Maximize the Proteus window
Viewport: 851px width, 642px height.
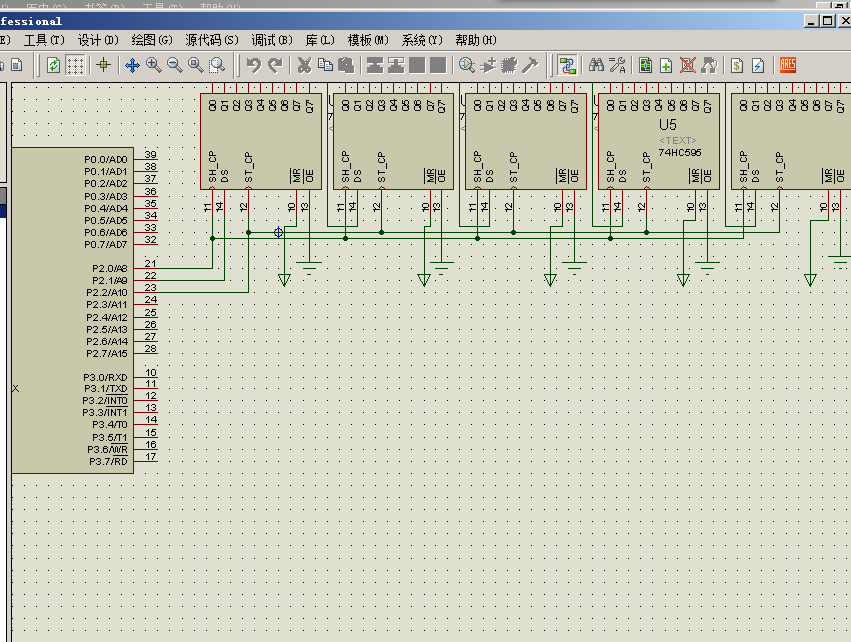828,21
